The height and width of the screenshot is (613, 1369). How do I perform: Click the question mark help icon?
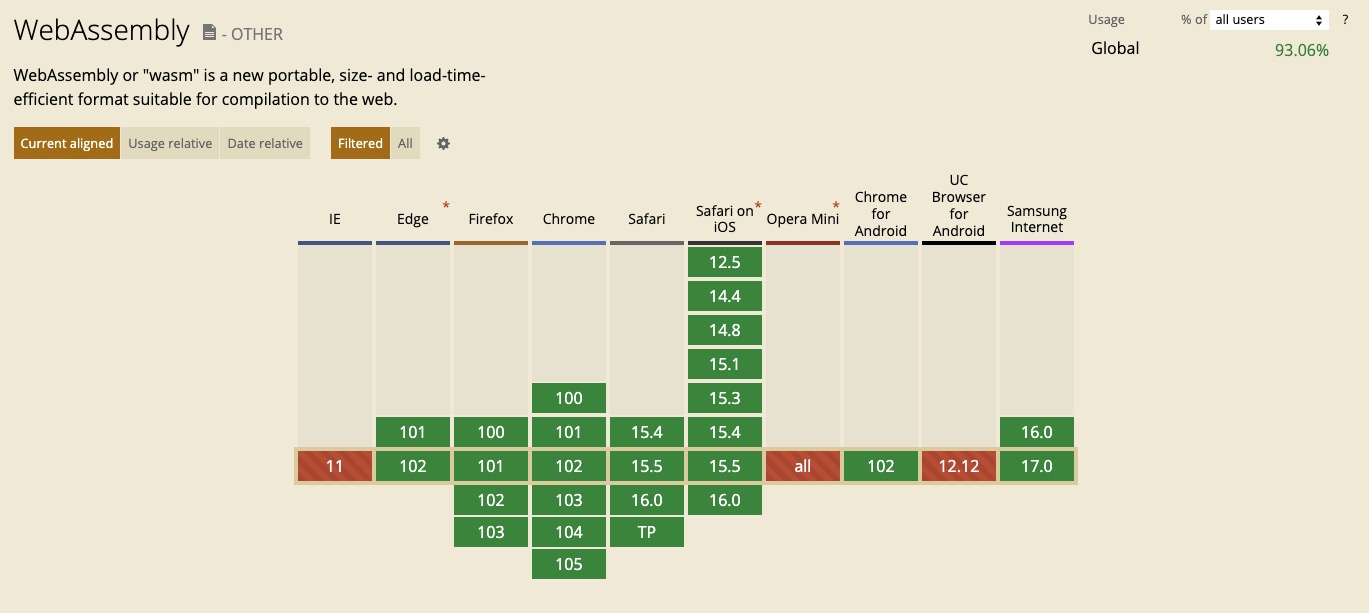pyautogui.click(x=1345, y=20)
